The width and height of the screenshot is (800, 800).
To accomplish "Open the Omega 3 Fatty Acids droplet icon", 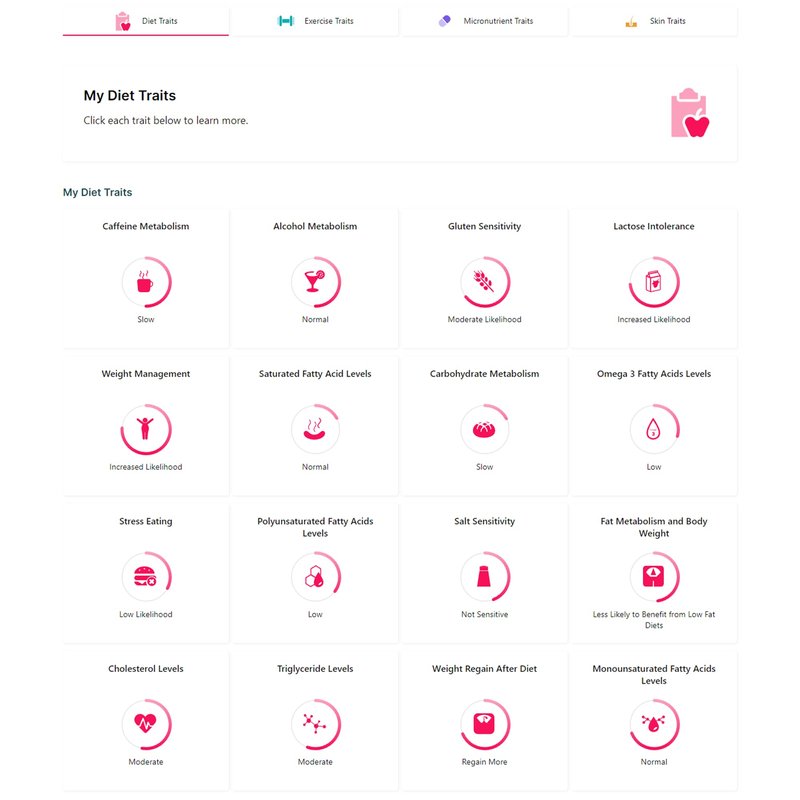I will [x=654, y=429].
